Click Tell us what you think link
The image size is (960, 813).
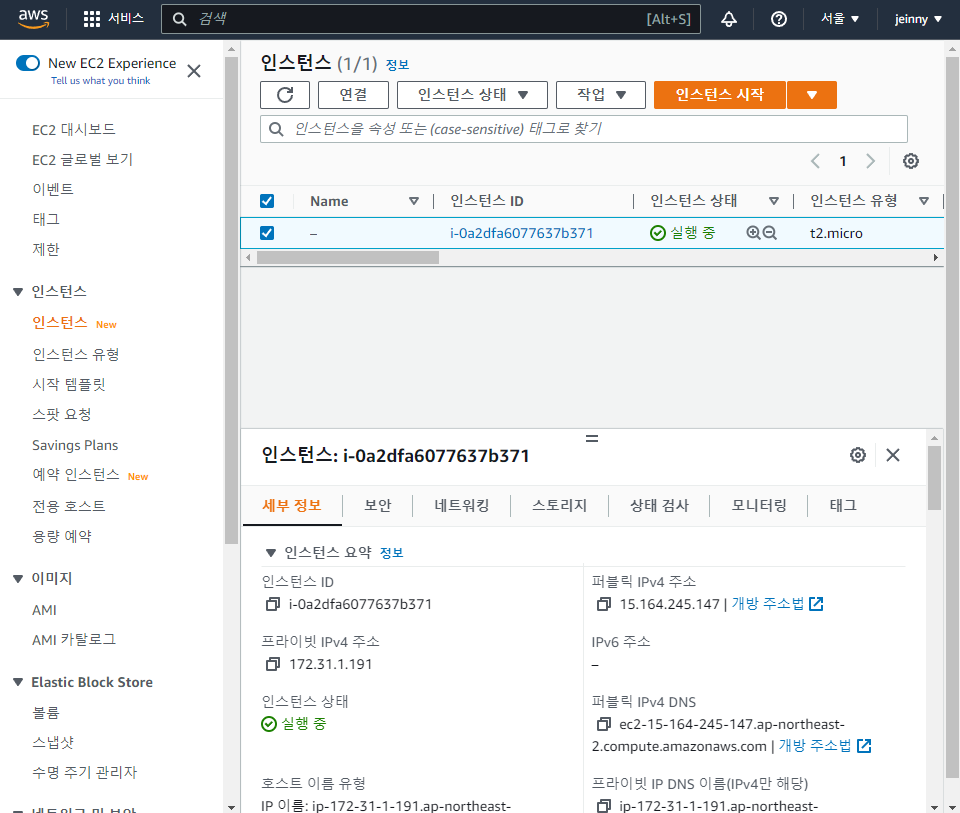[x=100, y=81]
